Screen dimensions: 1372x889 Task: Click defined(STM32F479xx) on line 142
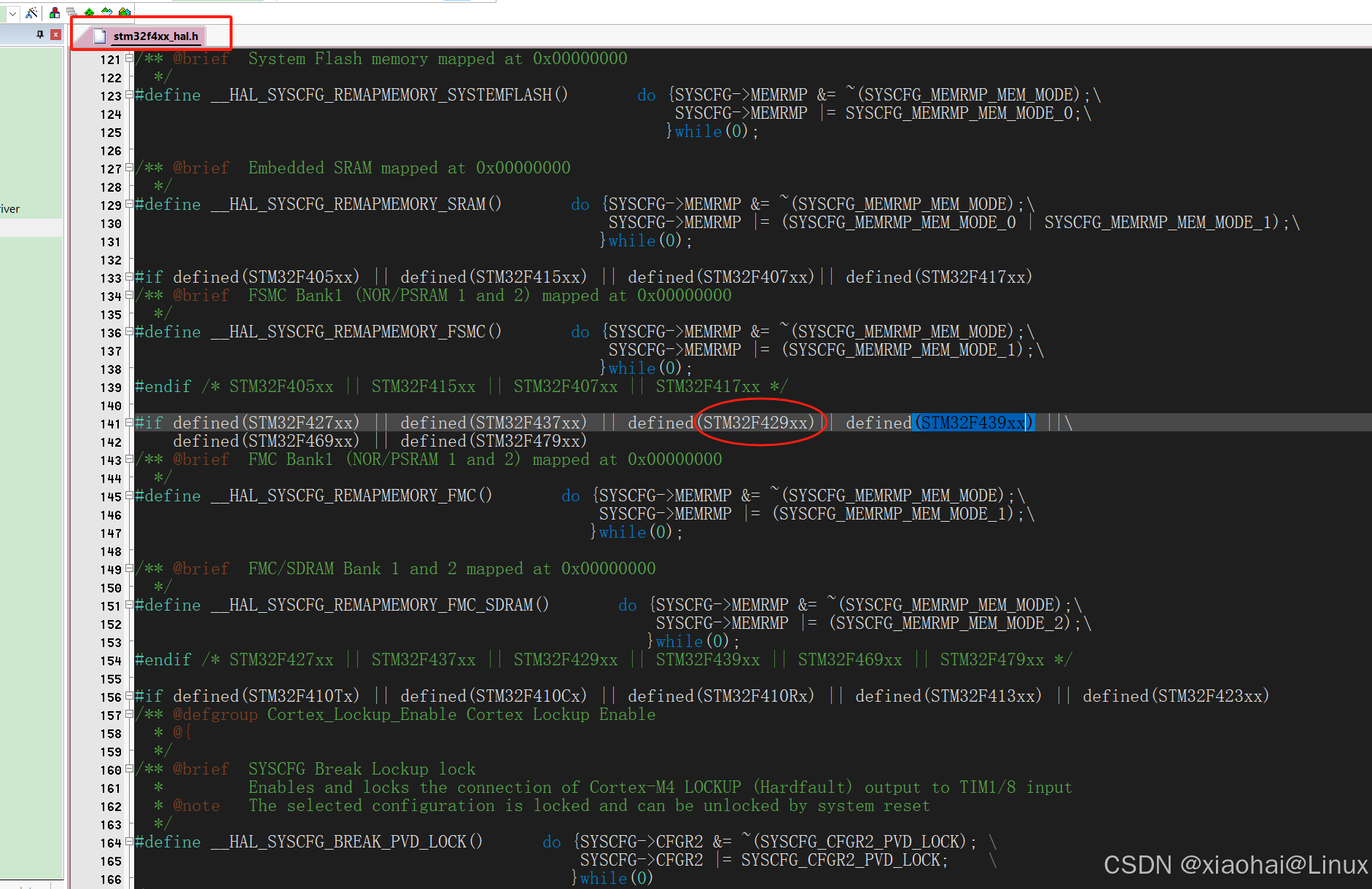pos(494,441)
